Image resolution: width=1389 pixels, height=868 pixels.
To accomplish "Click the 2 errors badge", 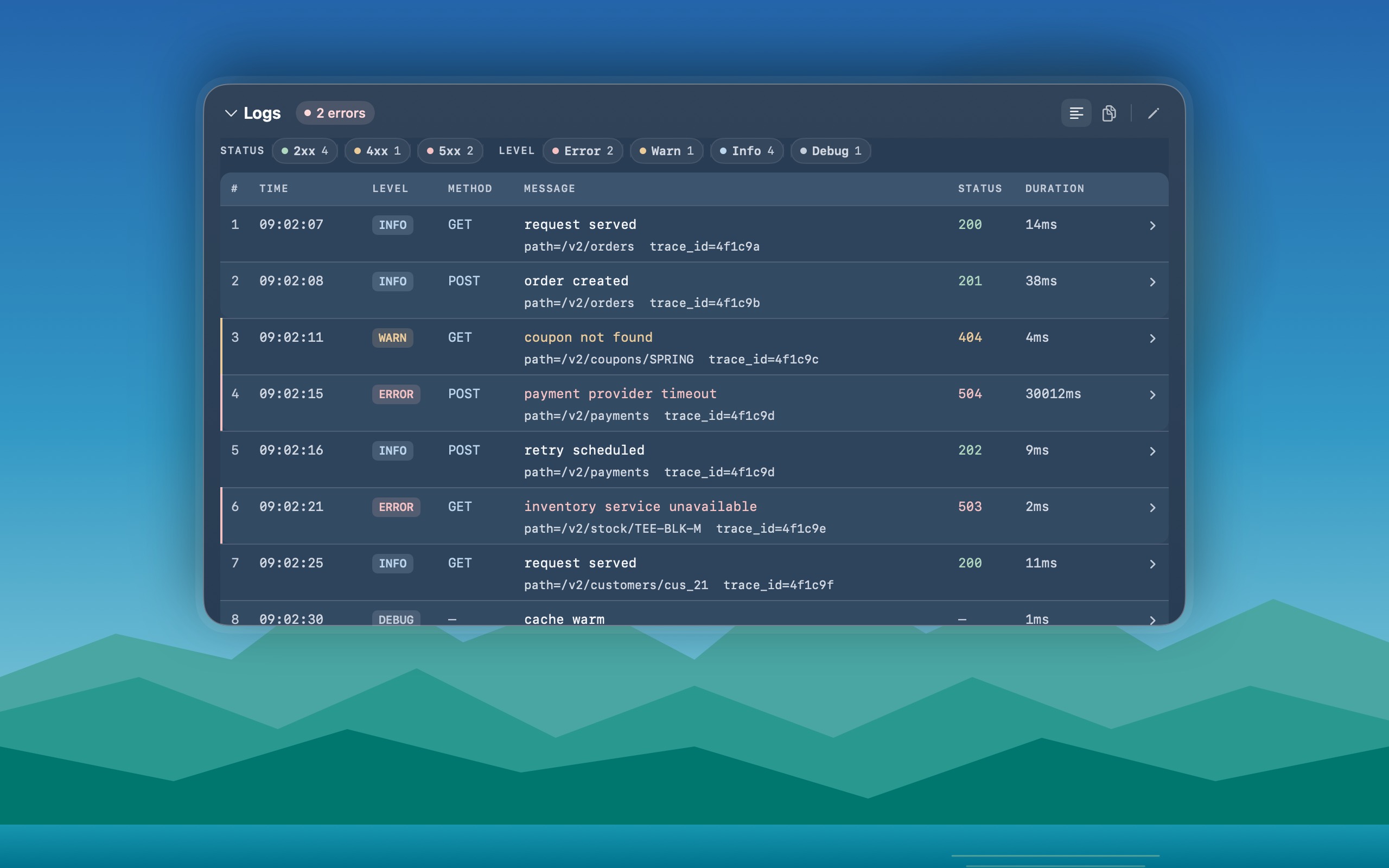I will [x=335, y=113].
